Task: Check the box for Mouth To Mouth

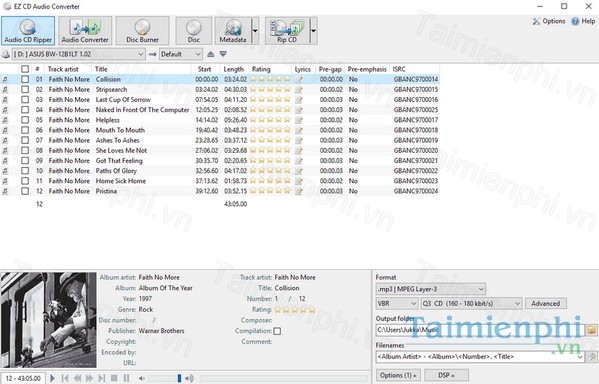Action: tap(25, 130)
